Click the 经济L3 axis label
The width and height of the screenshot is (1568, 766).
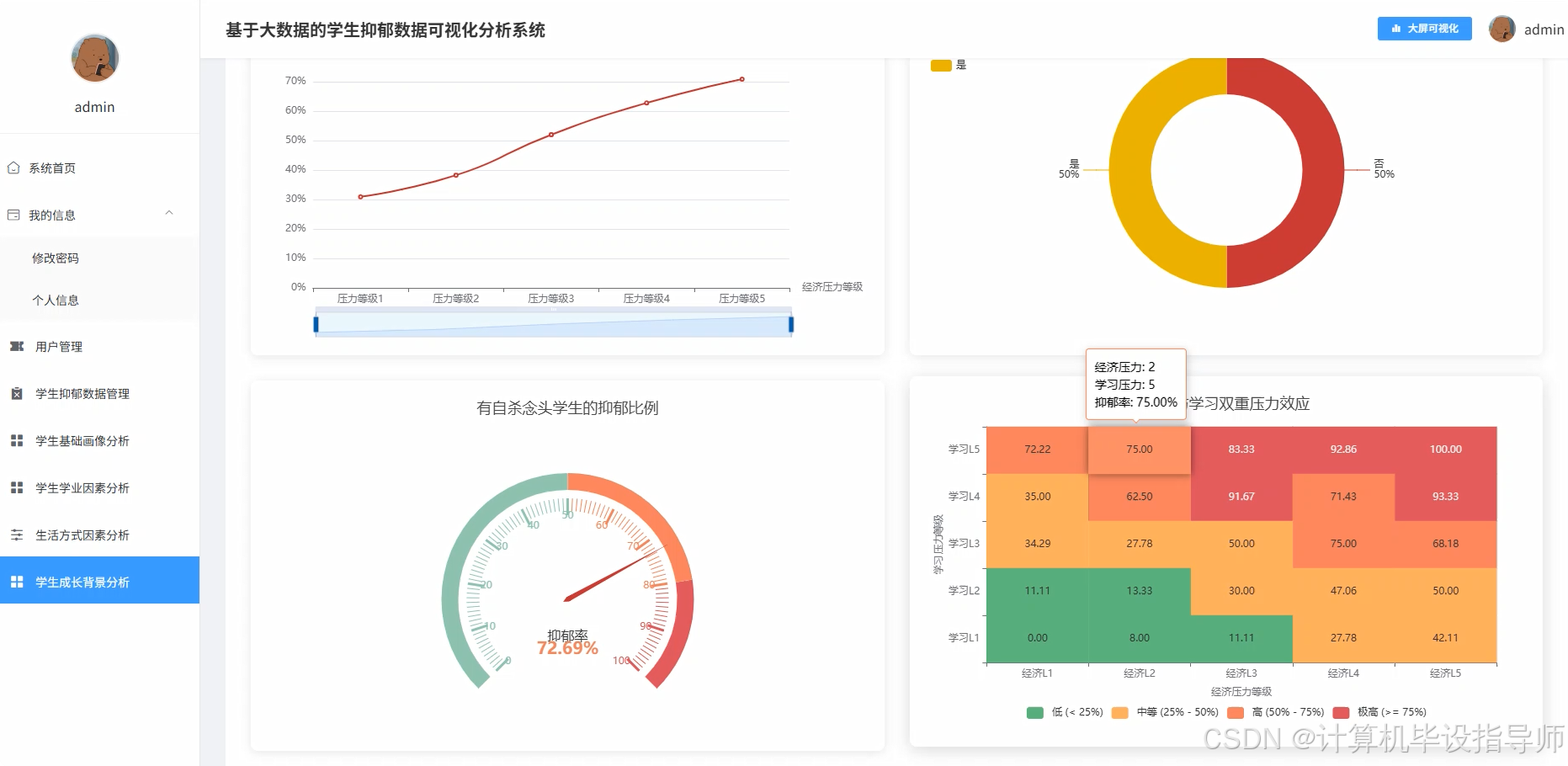[1241, 673]
